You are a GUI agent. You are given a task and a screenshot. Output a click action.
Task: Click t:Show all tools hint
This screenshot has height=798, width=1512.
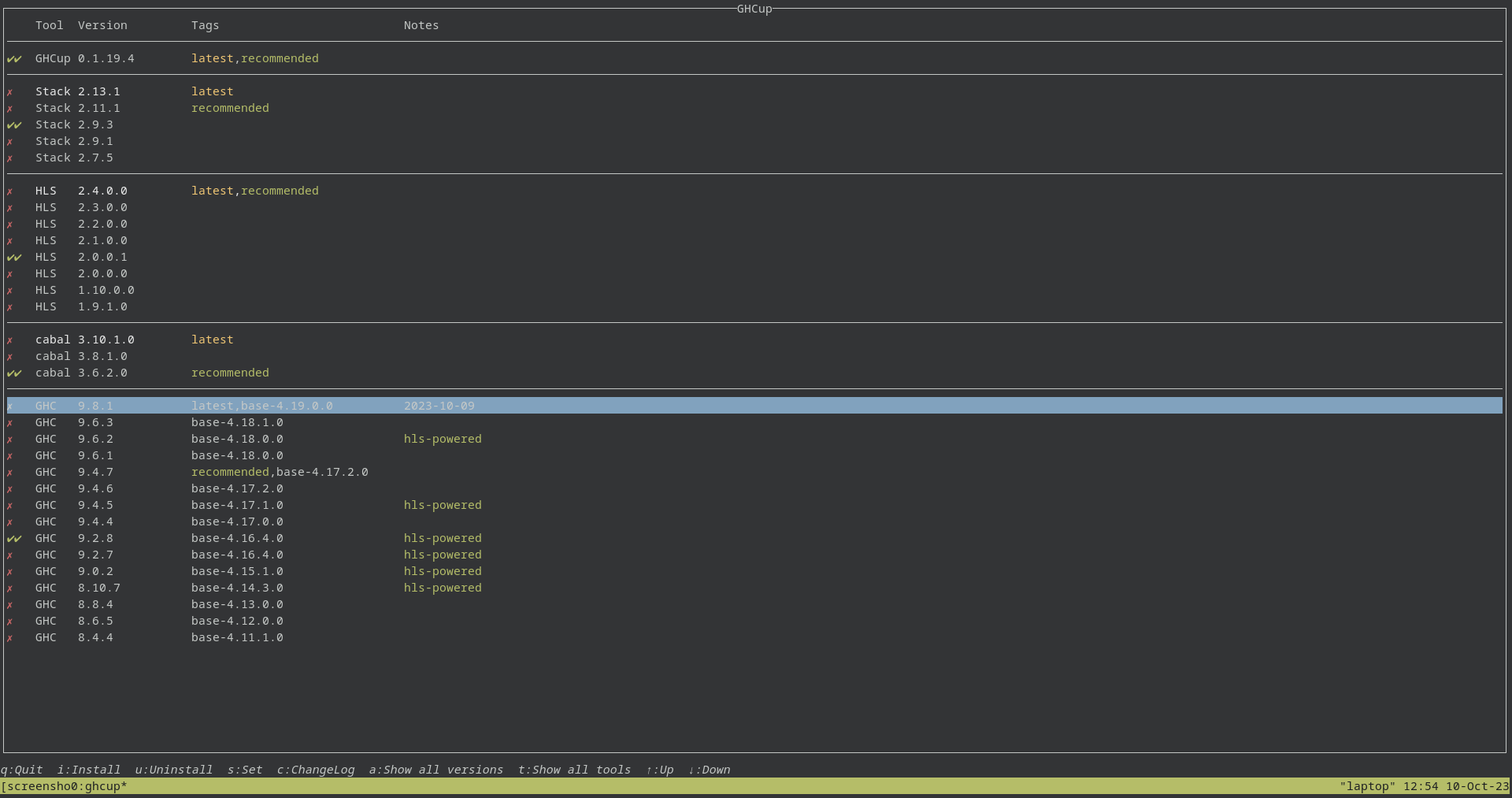(574, 770)
